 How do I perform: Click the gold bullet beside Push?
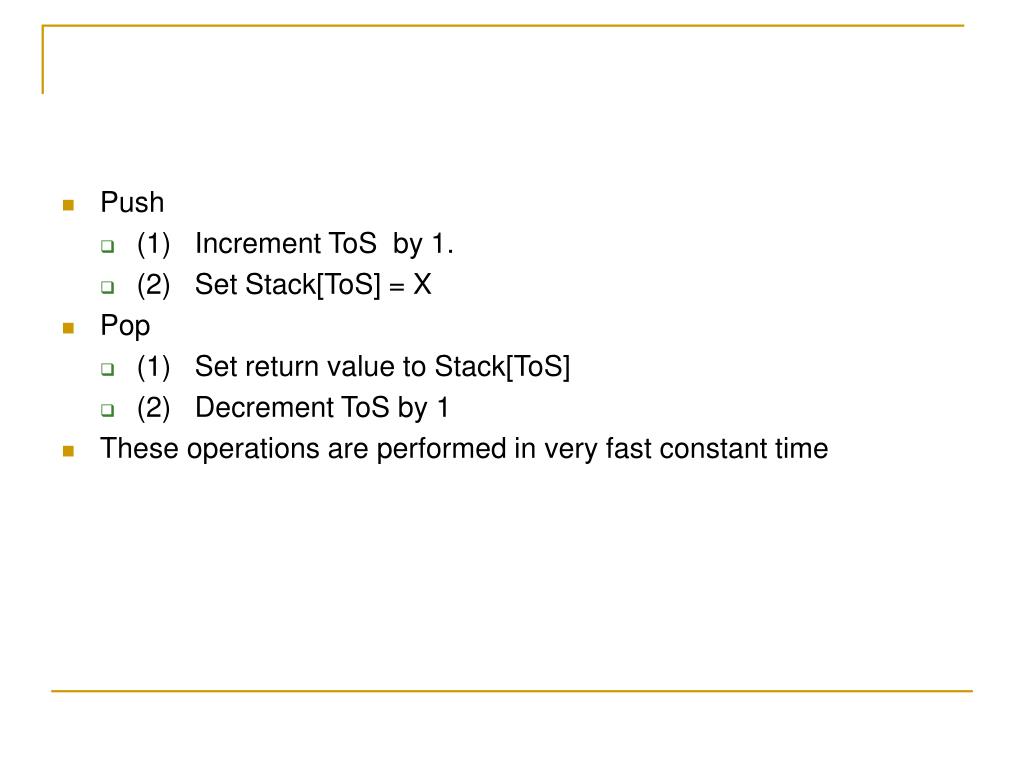tap(68, 205)
